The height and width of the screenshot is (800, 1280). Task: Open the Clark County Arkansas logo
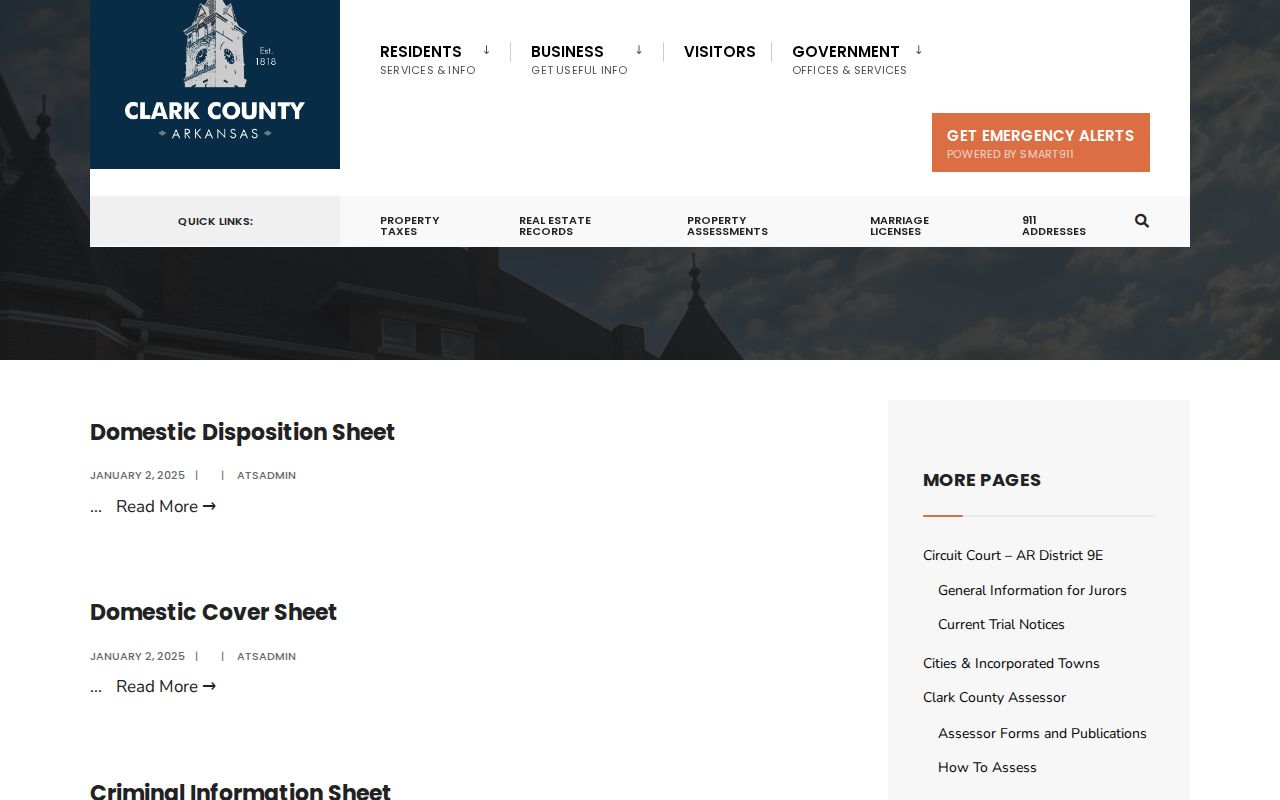[x=215, y=84]
